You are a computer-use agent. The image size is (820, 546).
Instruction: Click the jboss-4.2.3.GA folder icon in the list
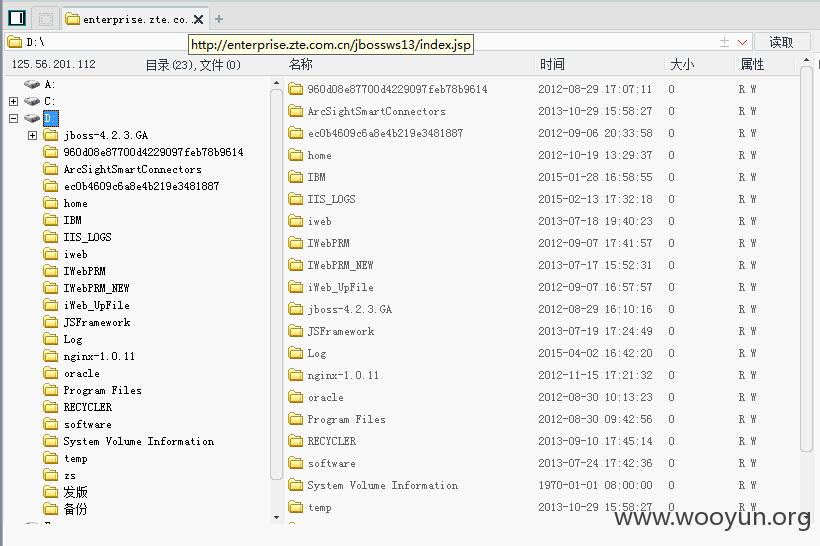tap(295, 309)
